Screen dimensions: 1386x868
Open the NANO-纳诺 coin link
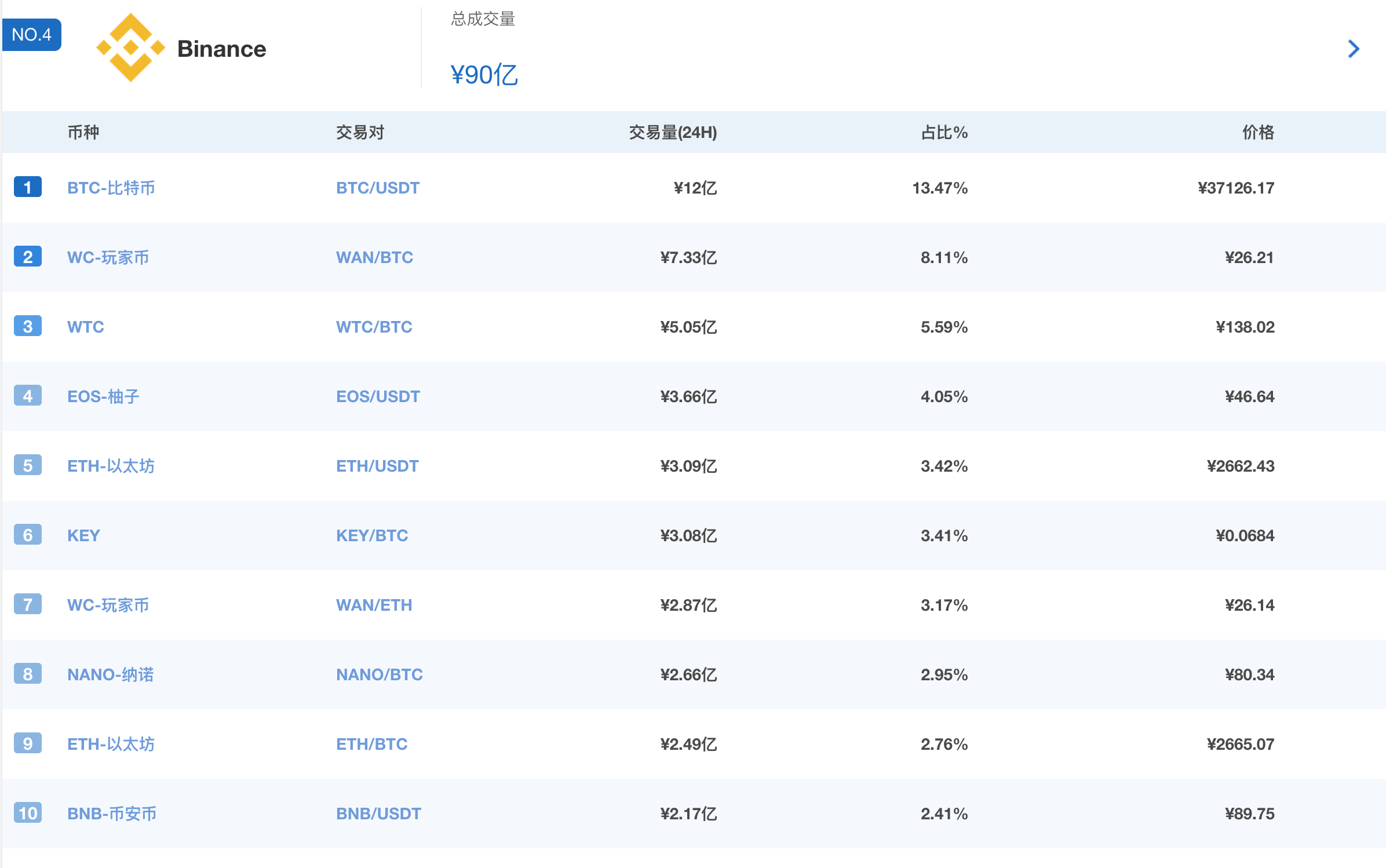click(x=110, y=674)
